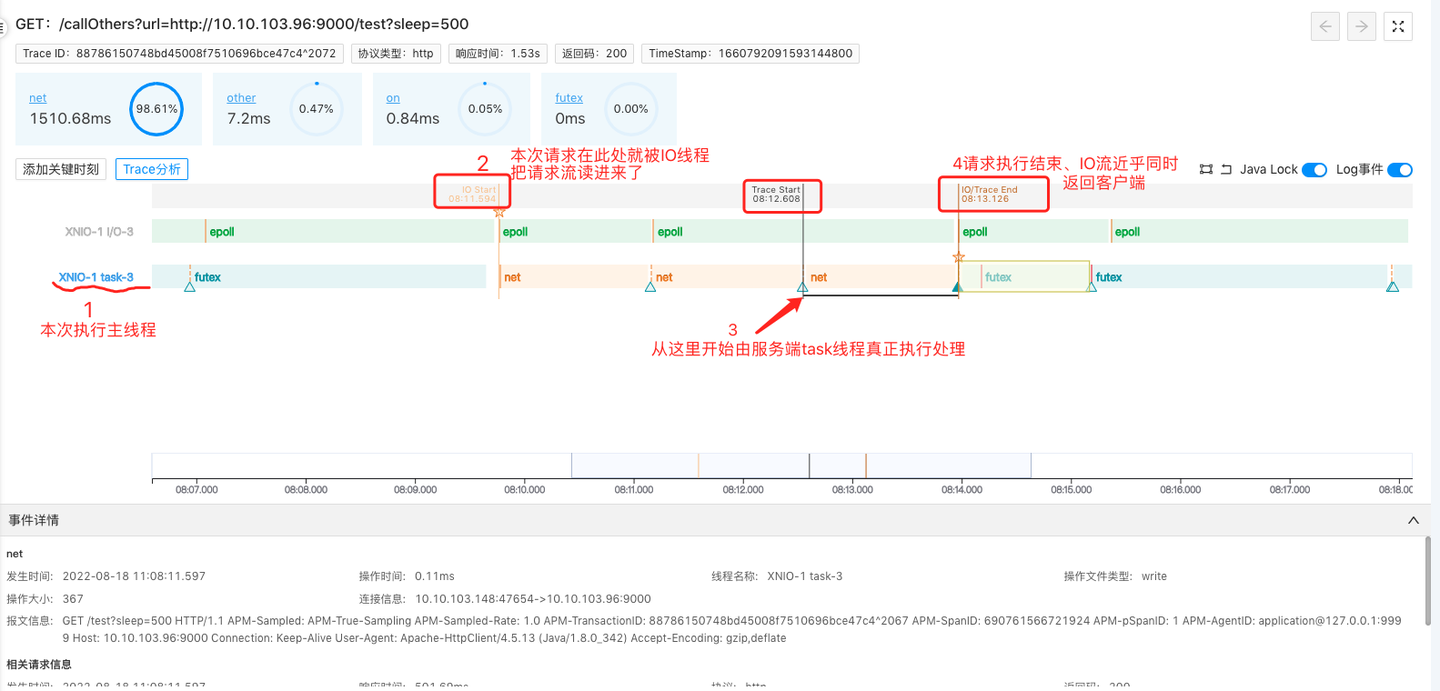This screenshot has height=691, width=1440.
Task: Click the 报文信息 request text
Action: coord(732,629)
